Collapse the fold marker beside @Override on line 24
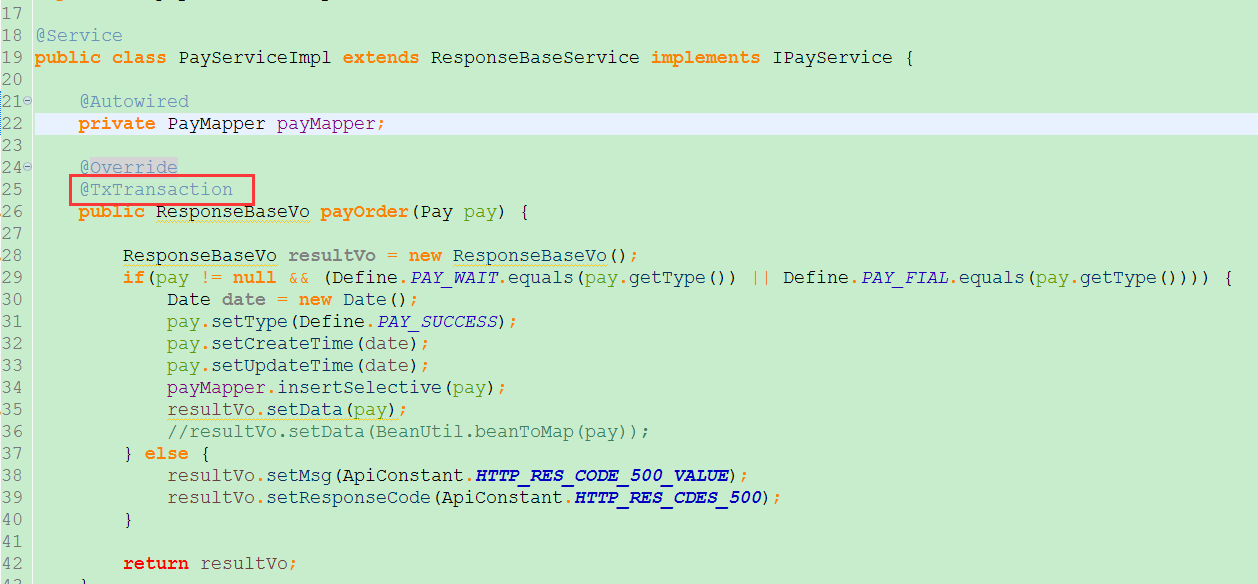Screen dimensions: 1258x584 (x=27, y=167)
